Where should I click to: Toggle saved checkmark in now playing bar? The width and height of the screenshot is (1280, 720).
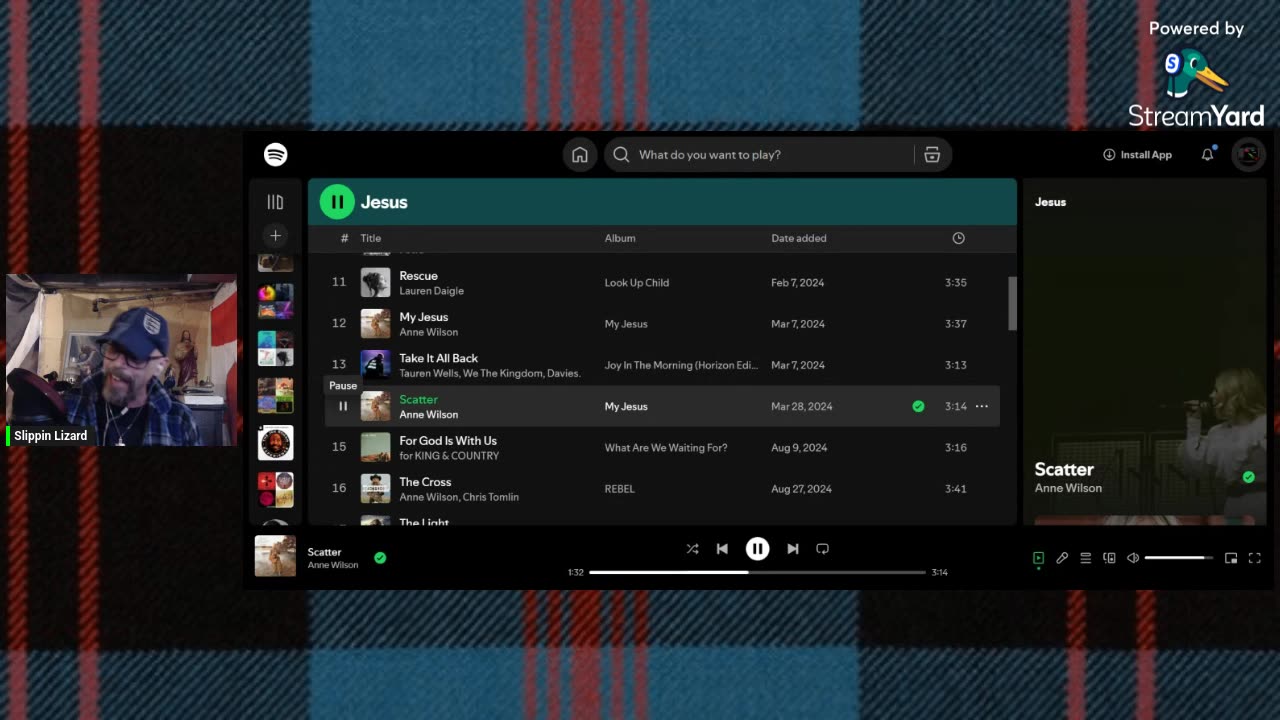tap(380, 558)
